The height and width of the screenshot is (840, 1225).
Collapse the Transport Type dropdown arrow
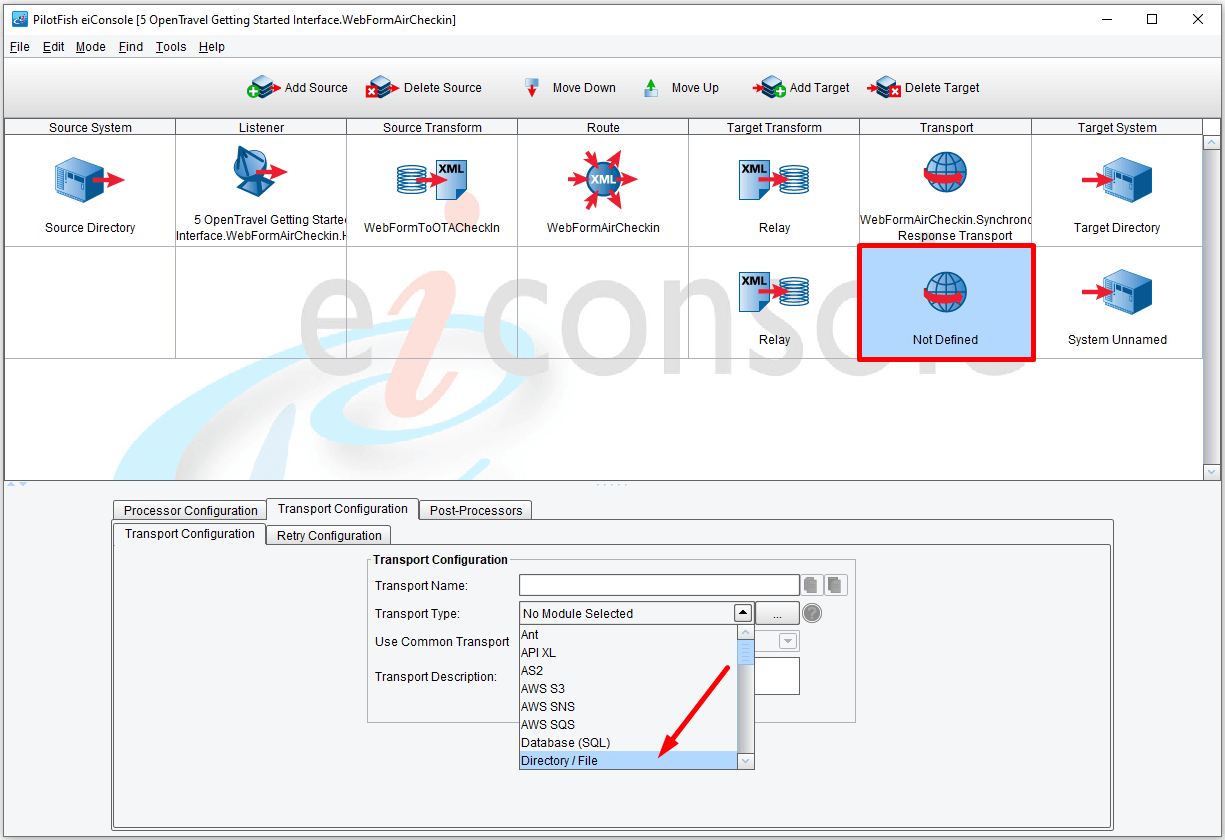[x=742, y=613]
